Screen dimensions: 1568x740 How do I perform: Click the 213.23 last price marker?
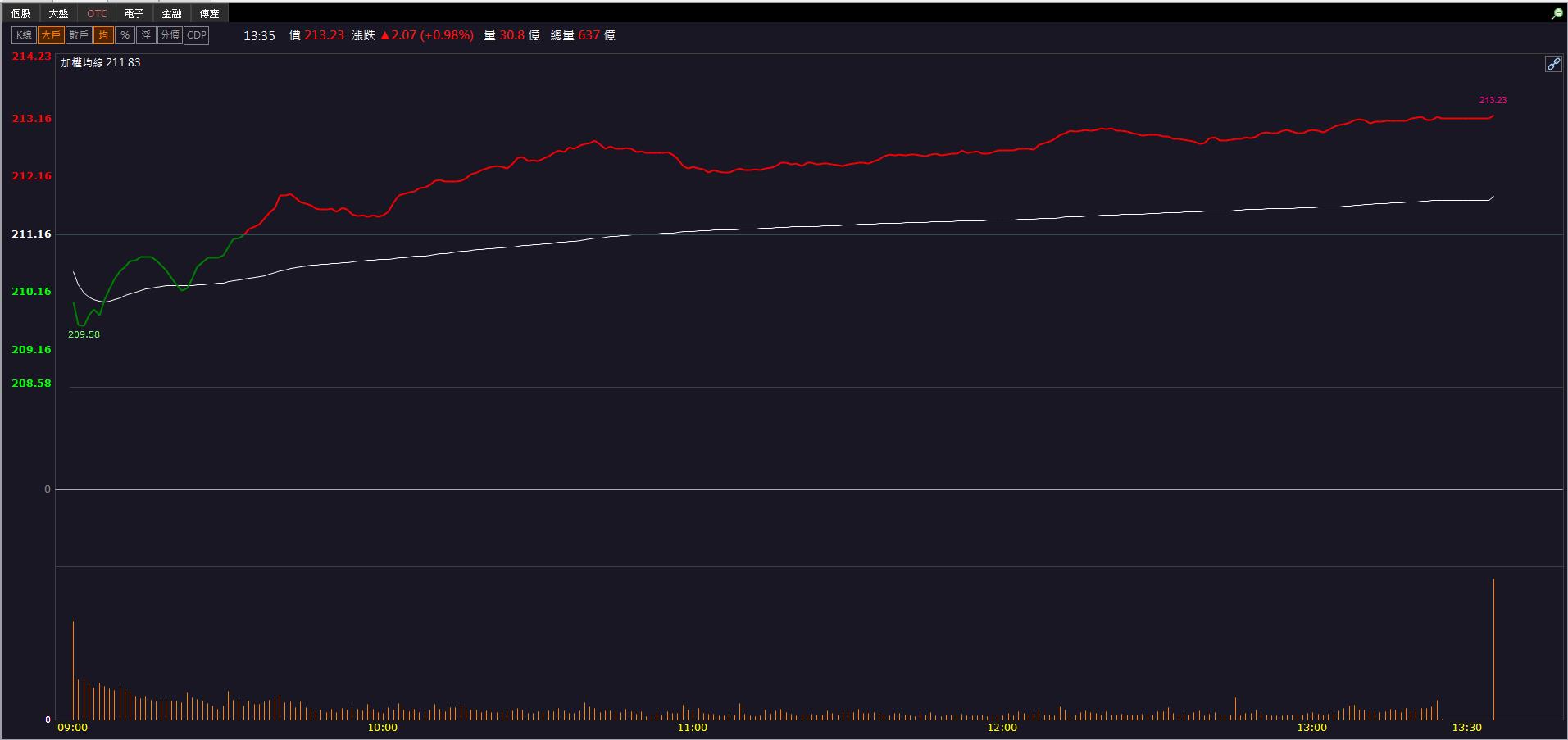[x=1493, y=100]
